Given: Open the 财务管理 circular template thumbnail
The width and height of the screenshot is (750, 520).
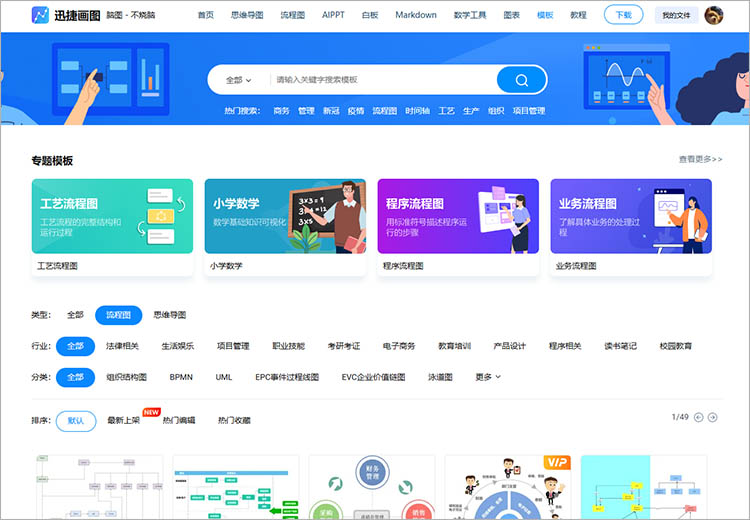Looking at the screenshot, I should [x=372, y=487].
